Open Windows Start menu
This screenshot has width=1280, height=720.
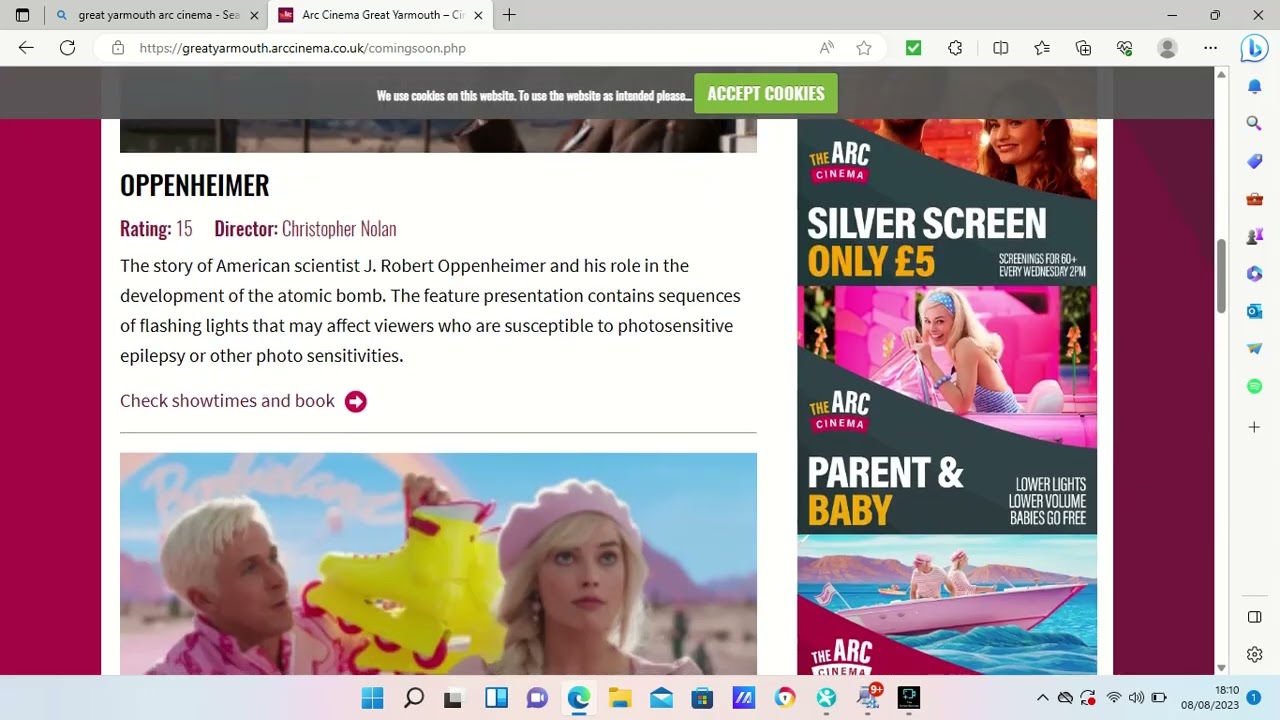click(x=372, y=698)
